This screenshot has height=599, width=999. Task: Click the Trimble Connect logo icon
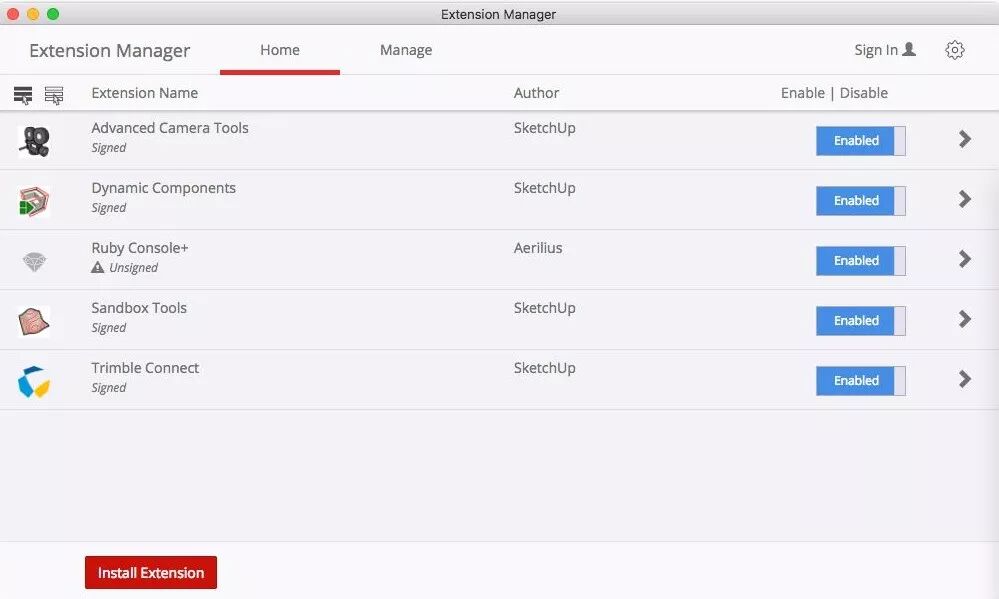[x=34, y=381]
